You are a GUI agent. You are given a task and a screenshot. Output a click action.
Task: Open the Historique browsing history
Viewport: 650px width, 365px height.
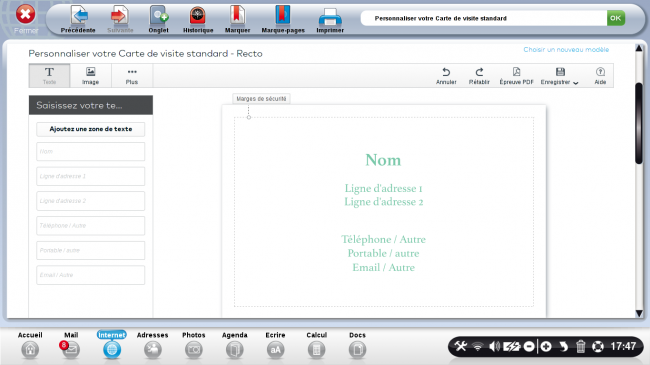pyautogui.click(x=198, y=19)
